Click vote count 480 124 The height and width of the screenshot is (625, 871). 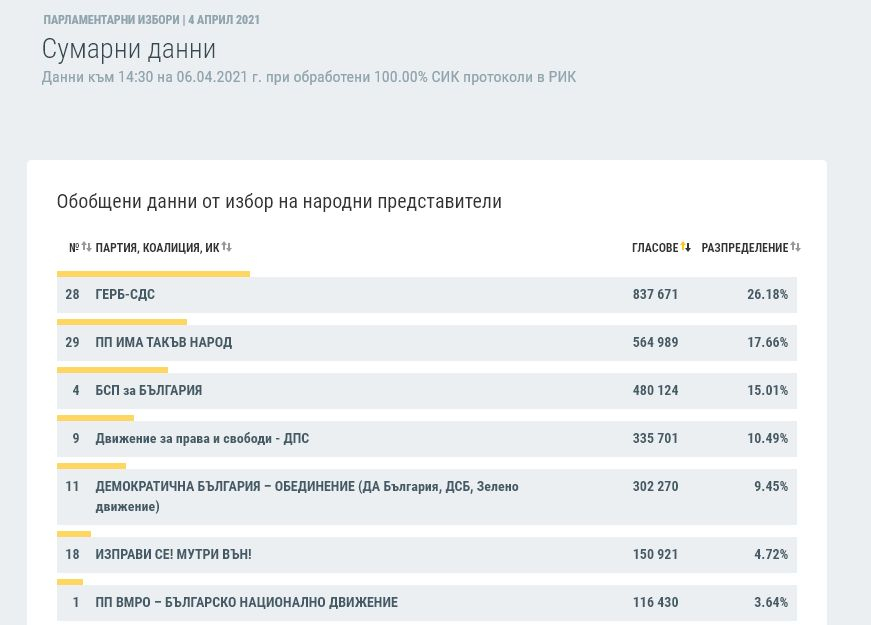[x=655, y=391]
